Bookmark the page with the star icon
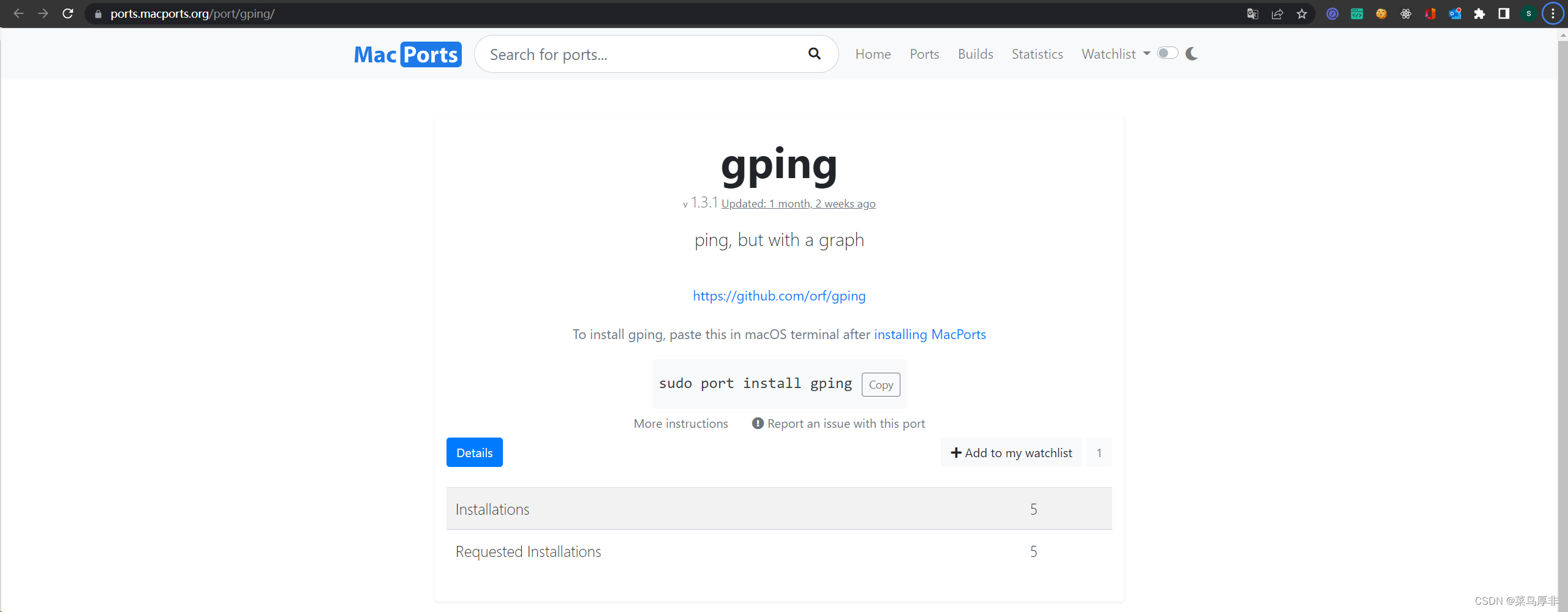 (1302, 13)
